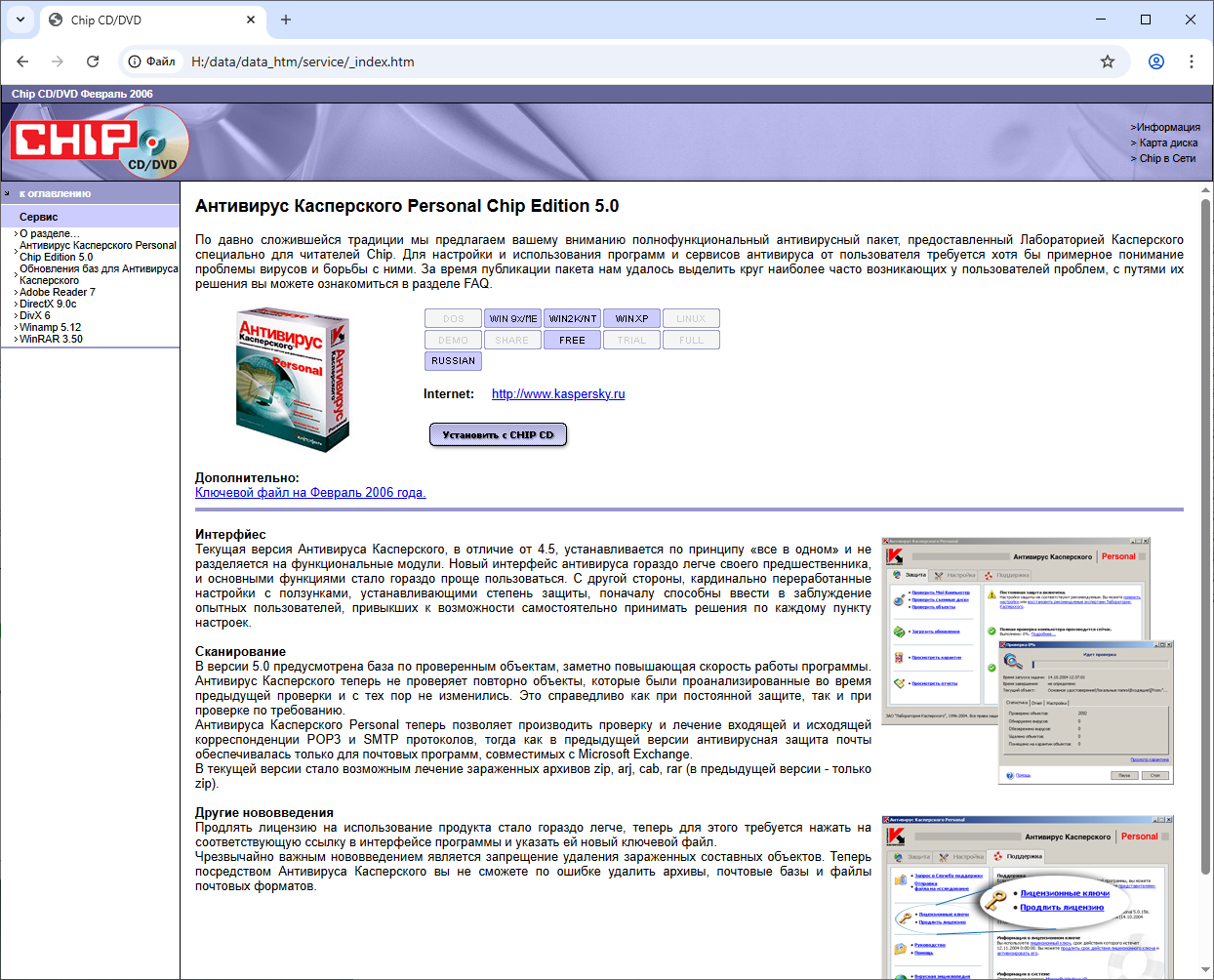The image size is (1214, 980).
Task: Reload the page with the refresh icon
Action: coord(93,61)
